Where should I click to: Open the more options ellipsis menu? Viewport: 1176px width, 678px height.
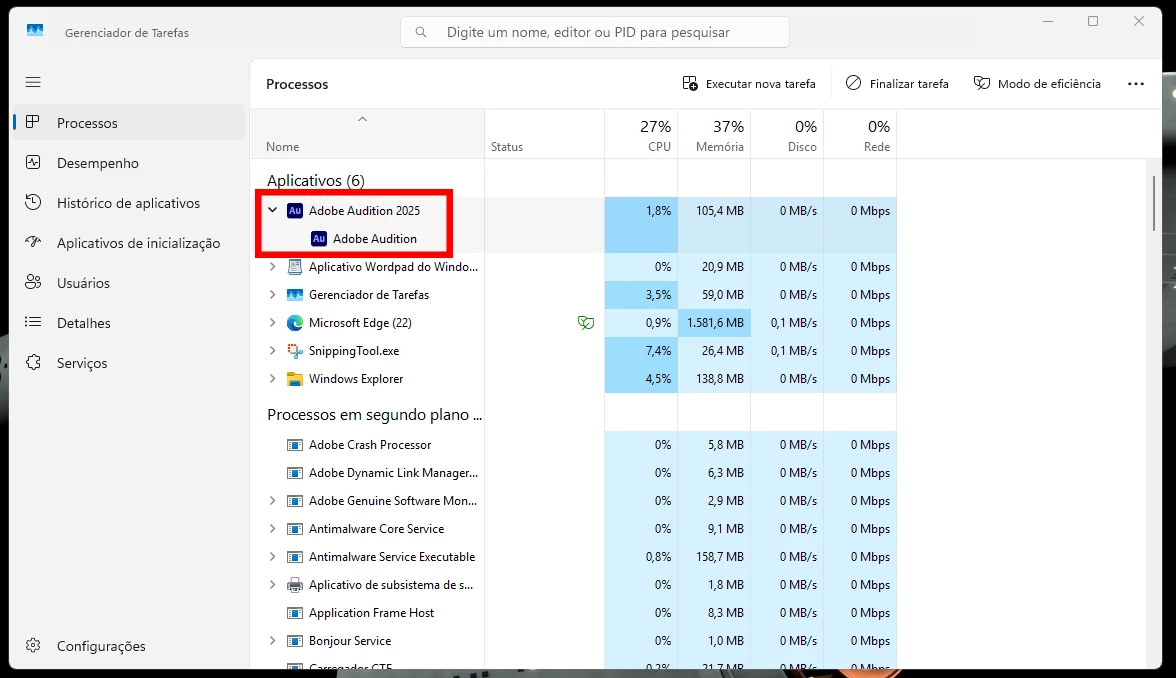(x=1136, y=83)
